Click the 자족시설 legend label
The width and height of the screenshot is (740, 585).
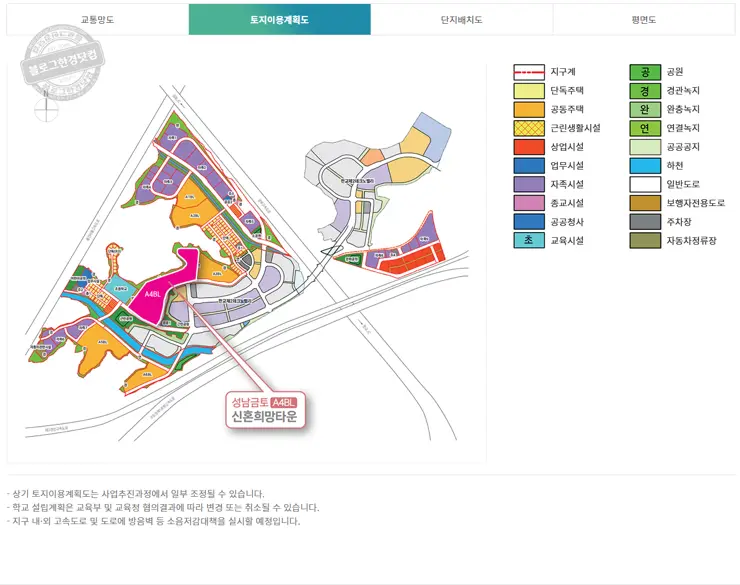[x=567, y=184]
